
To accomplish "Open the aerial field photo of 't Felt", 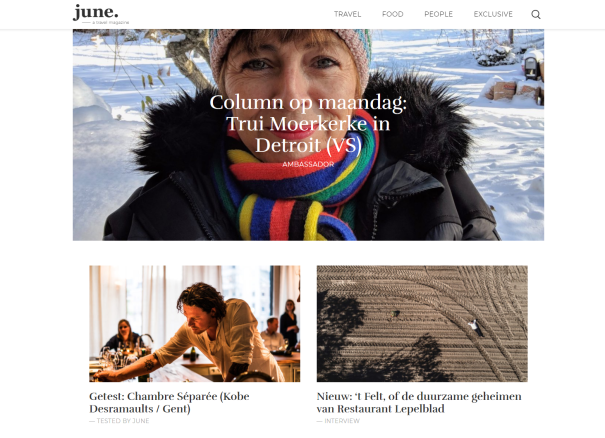I will click(422, 324).
